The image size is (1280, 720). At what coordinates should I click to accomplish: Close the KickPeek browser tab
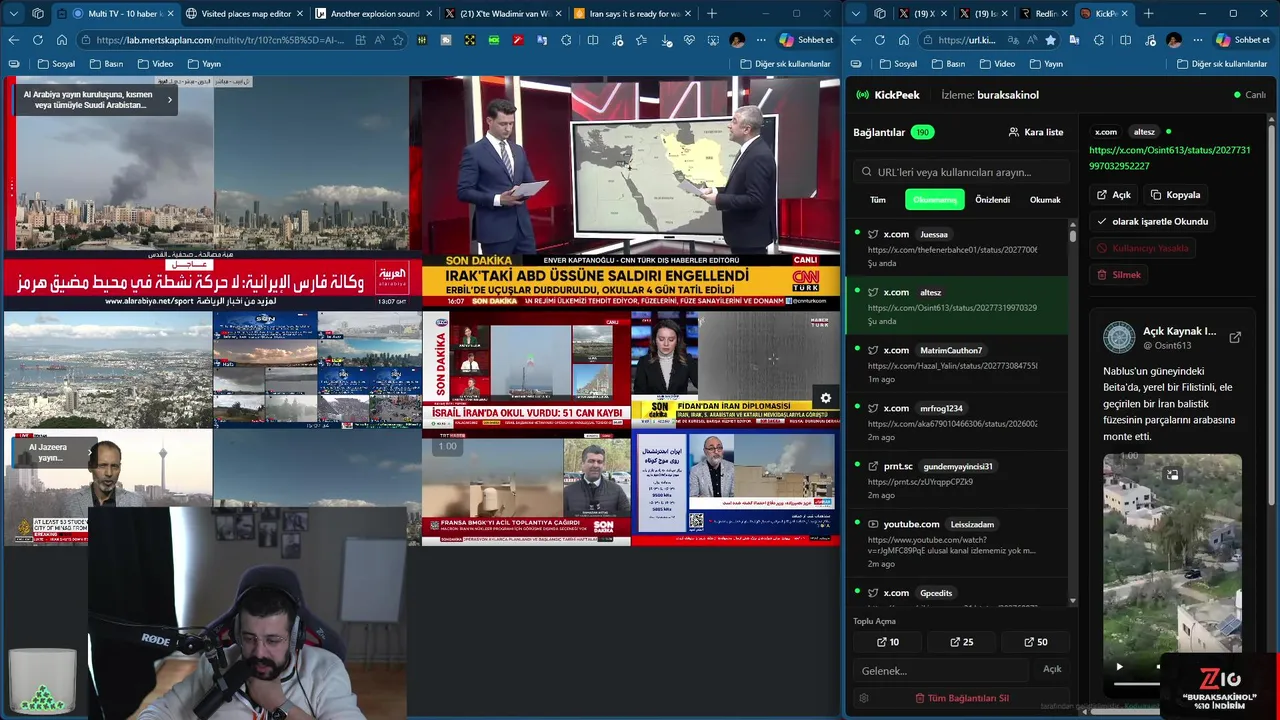[x=1127, y=14]
